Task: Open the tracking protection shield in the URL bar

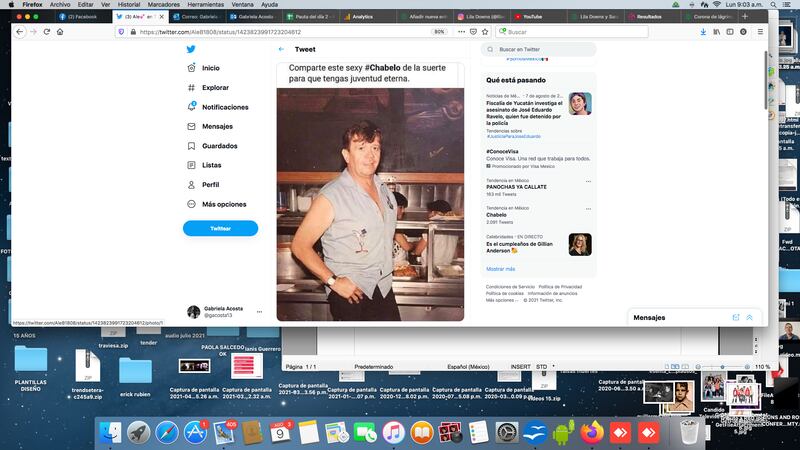Action: point(121,32)
